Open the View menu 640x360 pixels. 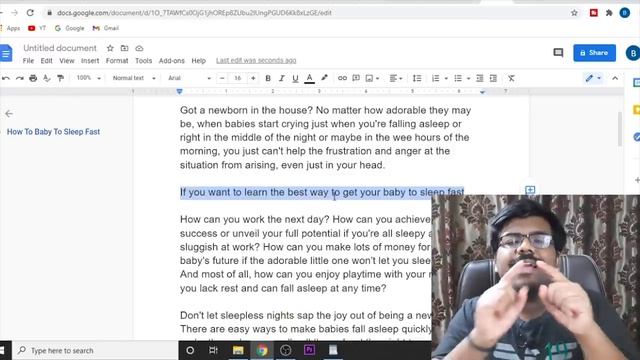[x=67, y=61]
